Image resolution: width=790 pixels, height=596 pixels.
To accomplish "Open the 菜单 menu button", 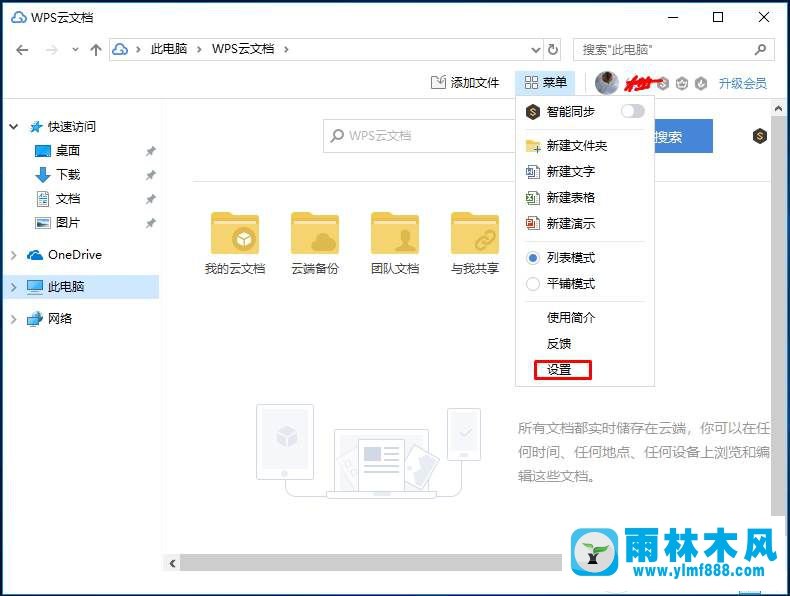I will (x=545, y=82).
